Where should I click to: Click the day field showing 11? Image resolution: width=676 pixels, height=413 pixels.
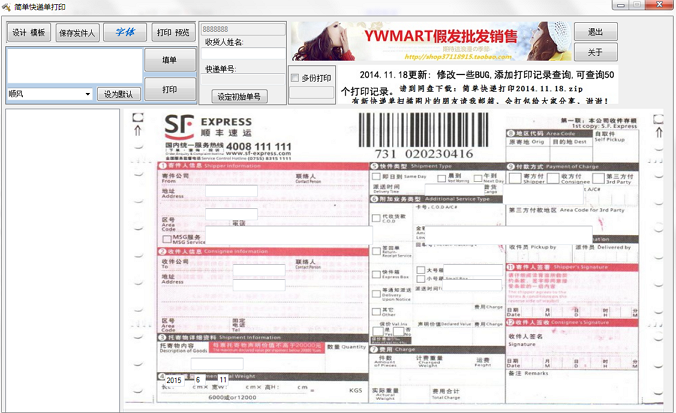pos(223,380)
